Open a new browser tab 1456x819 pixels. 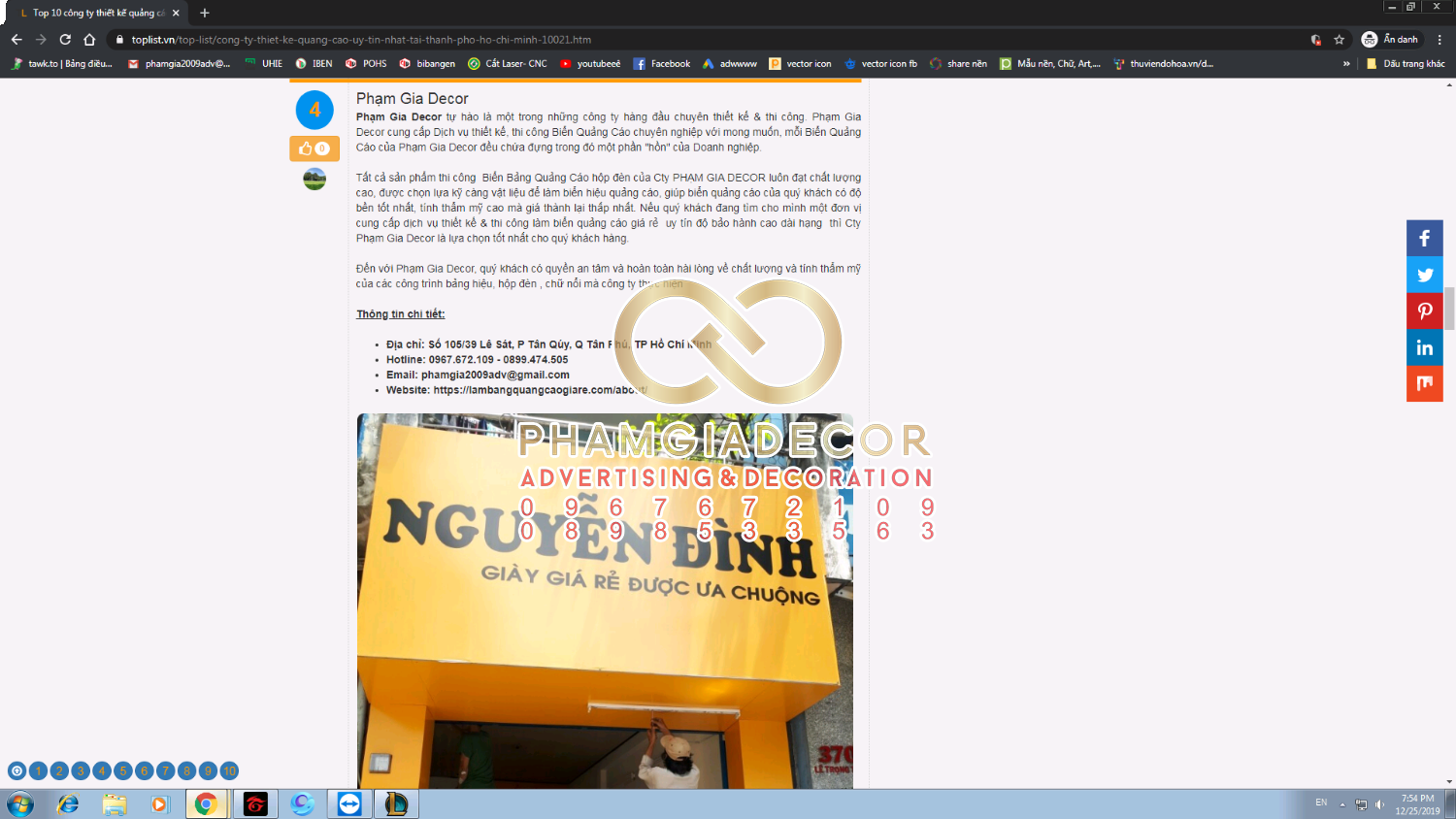click(204, 13)
